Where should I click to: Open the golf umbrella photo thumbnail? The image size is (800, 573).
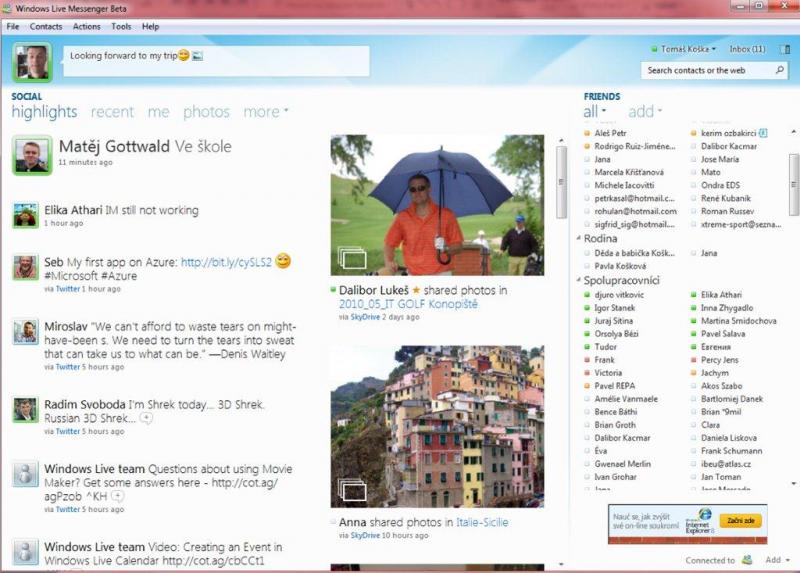(437, 205)
